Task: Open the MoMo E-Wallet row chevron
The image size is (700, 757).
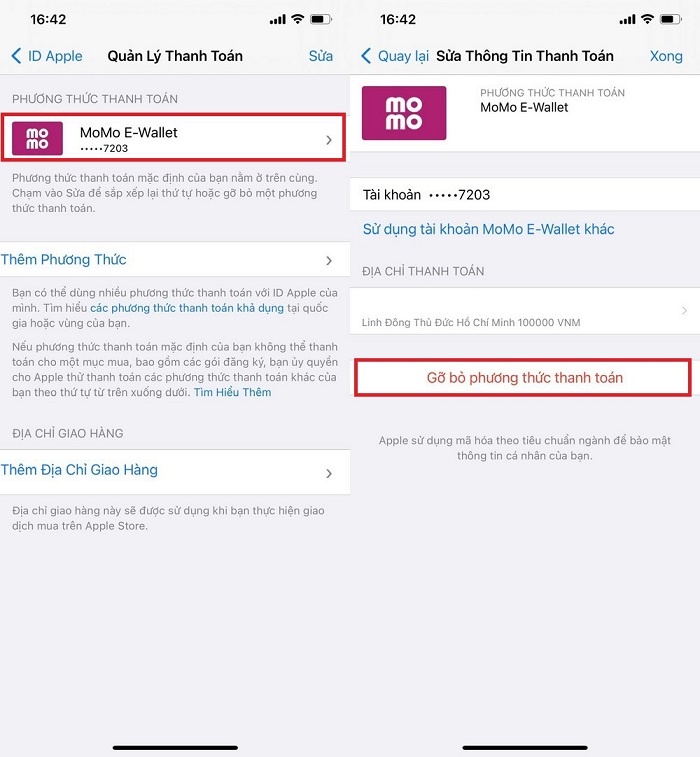Action: 329,140
